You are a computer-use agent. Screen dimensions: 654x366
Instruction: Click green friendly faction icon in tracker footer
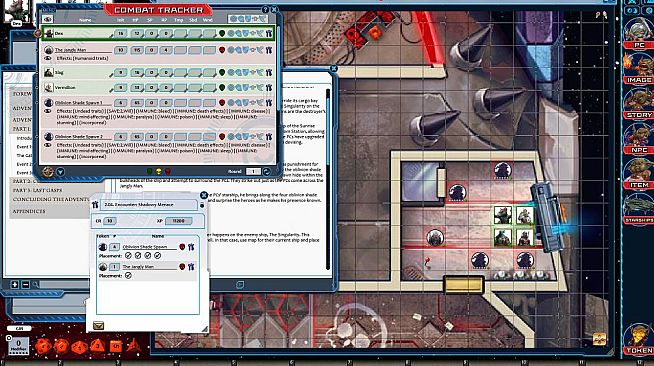coord(149,171)
